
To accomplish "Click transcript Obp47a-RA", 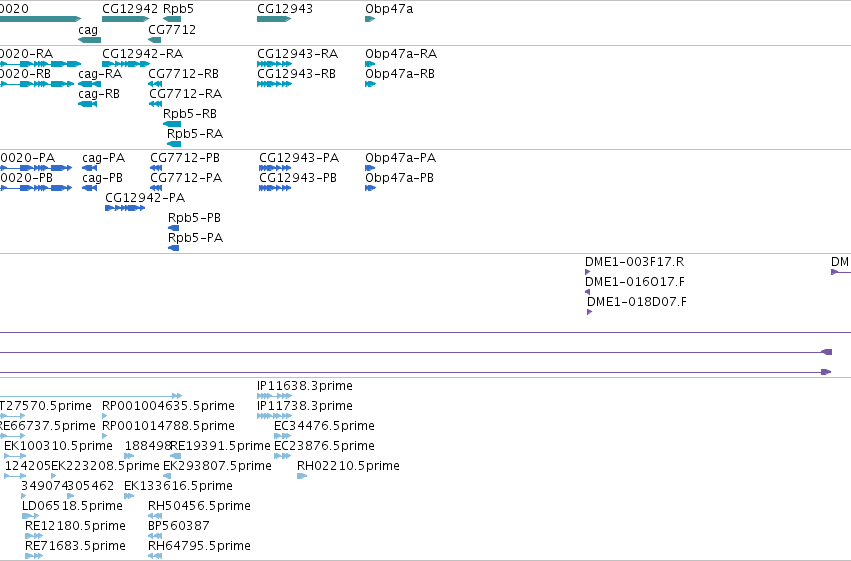I will [x=401, y=54].
